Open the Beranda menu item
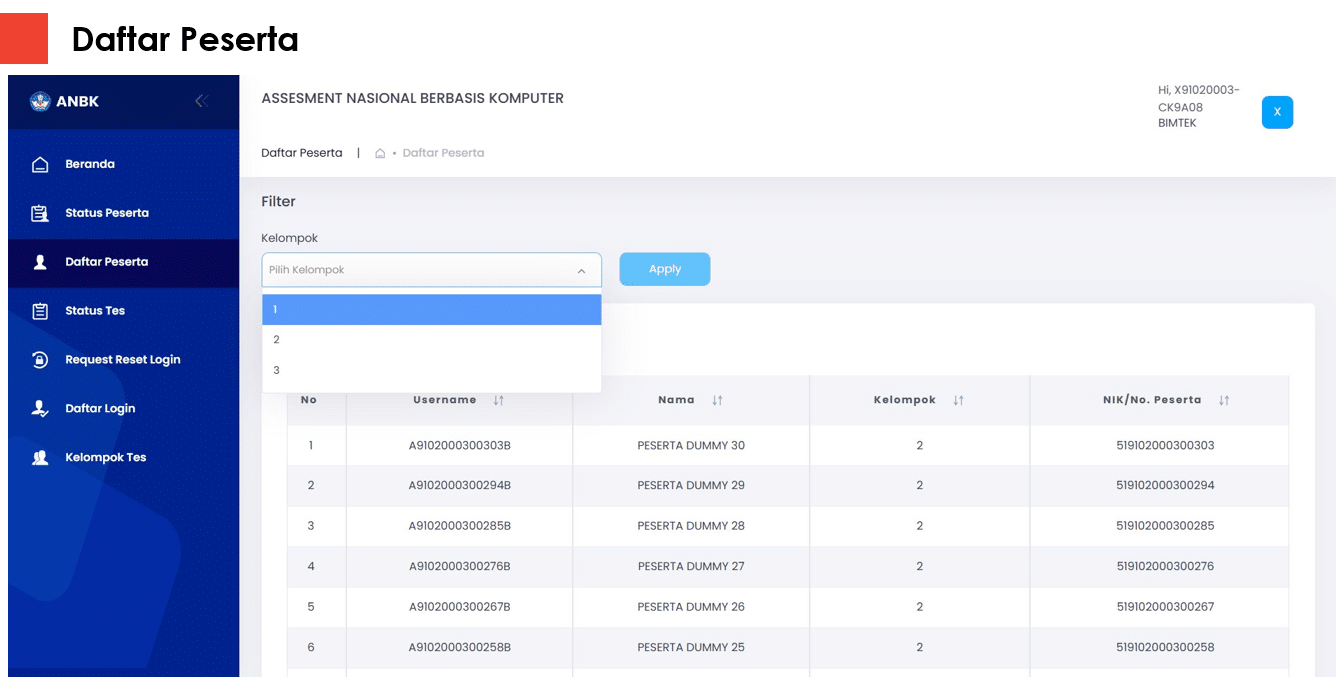 click(x=123, y=164)
